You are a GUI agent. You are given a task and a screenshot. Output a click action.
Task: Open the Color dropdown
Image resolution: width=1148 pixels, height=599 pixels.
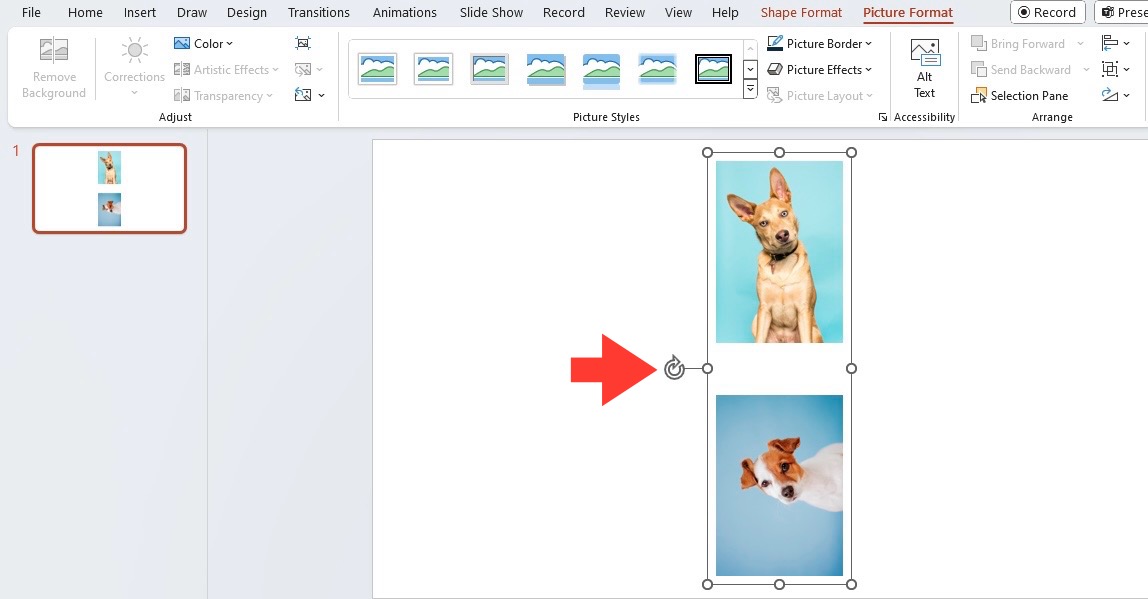click(204, 43)
